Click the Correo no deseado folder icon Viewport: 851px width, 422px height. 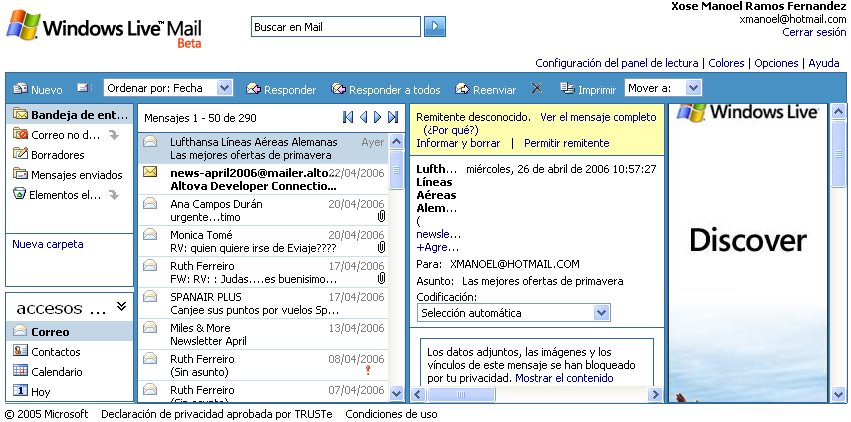tap(21, 134)
